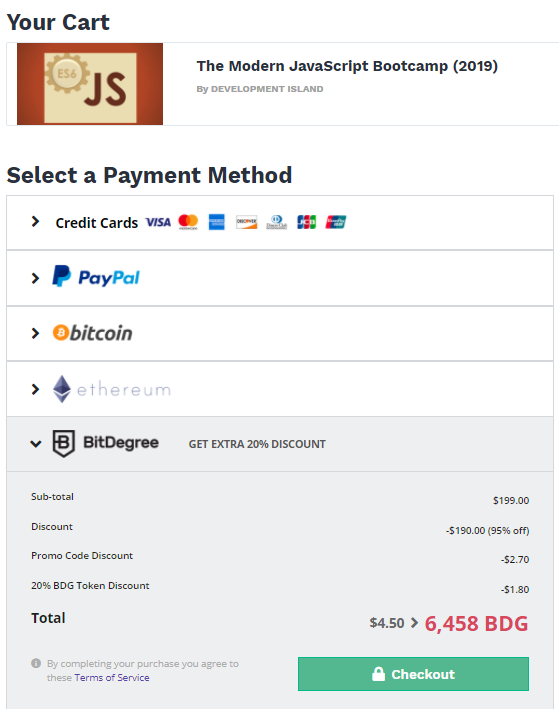The image size is (559, 715).
Task: Click the American Express card icon
Action: (x=217, y=222)
